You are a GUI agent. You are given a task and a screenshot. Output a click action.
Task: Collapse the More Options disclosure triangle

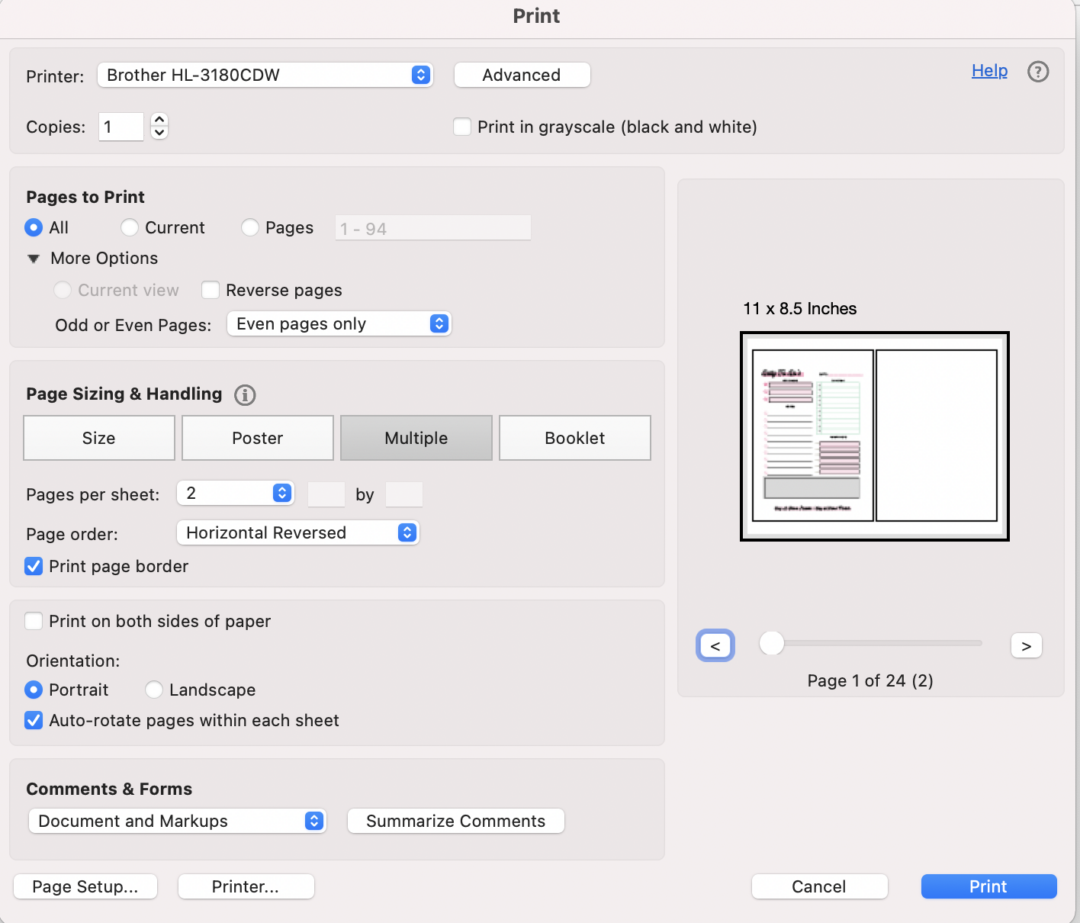pyautogui.click(x=33, y=258)
